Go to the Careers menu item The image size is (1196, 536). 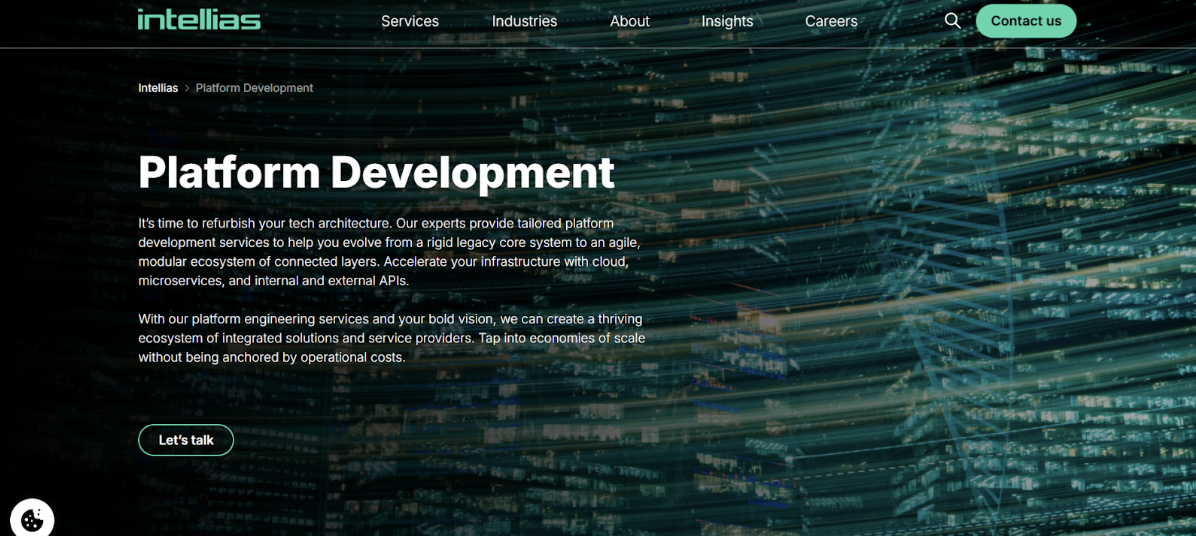(831, 21)
